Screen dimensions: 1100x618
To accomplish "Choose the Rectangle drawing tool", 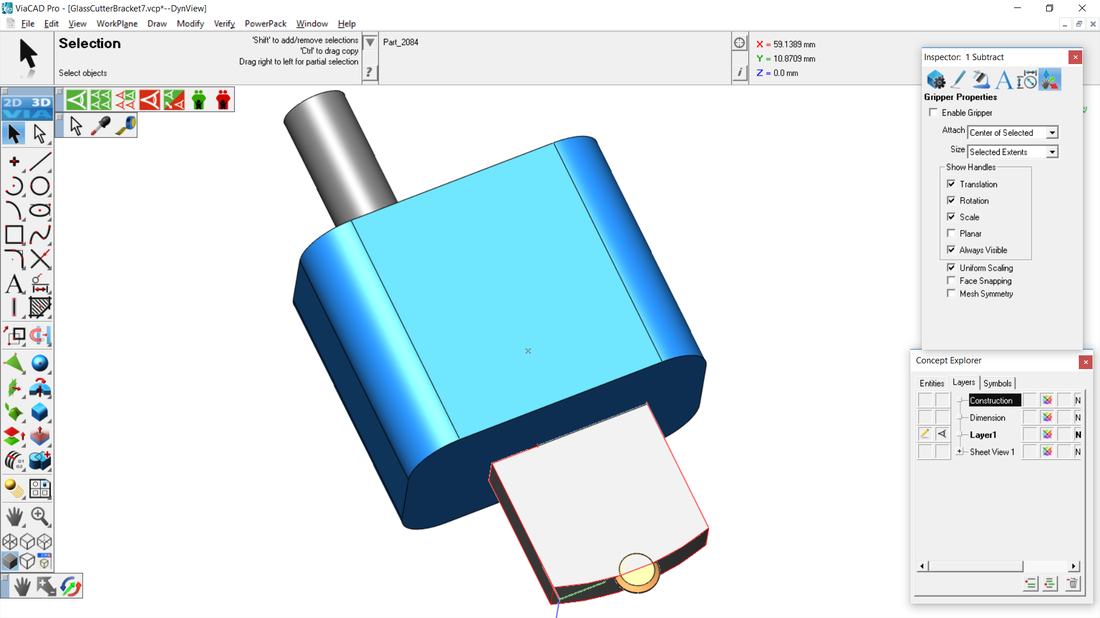I will pos(14,235).
